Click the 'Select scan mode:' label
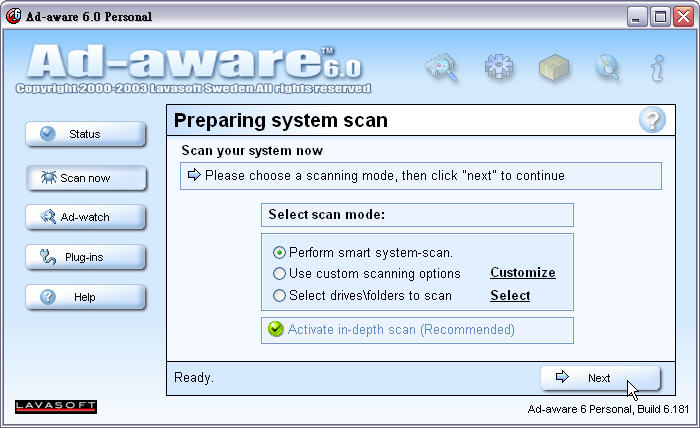The width and height of the screenshot is (700, 428). pos(327,215)
